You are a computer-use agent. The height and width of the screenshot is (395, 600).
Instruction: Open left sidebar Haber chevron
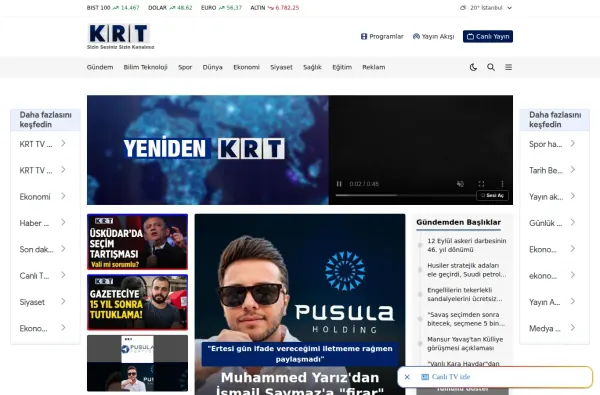click(x=63, y=222)
